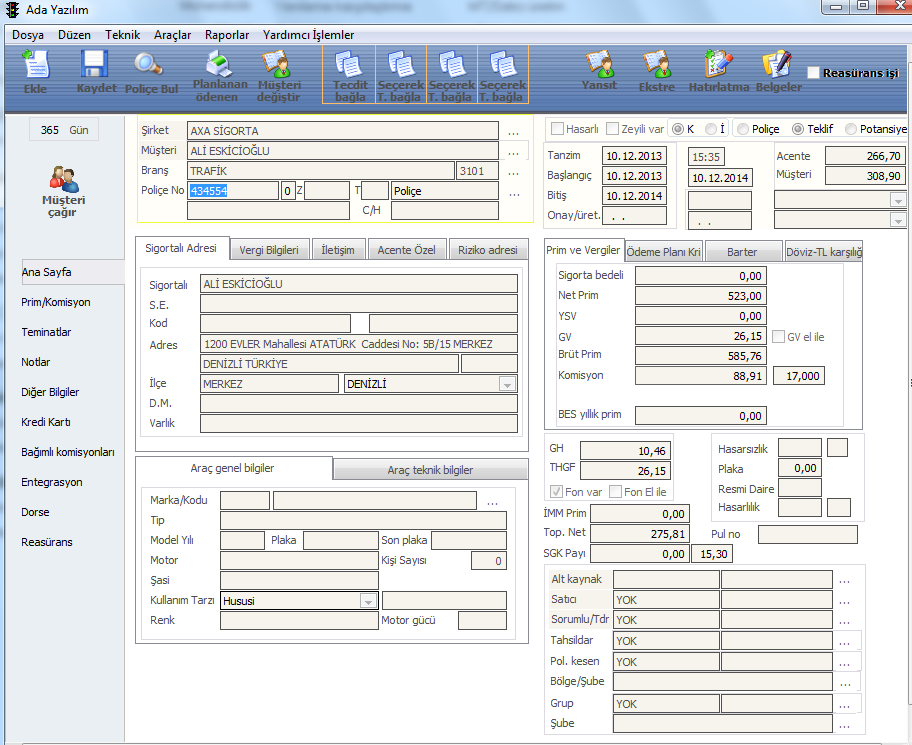This screenshot has height=745, width=912.
Task: Switch to the Vergi Bilgileri tab
Action: 269,250
